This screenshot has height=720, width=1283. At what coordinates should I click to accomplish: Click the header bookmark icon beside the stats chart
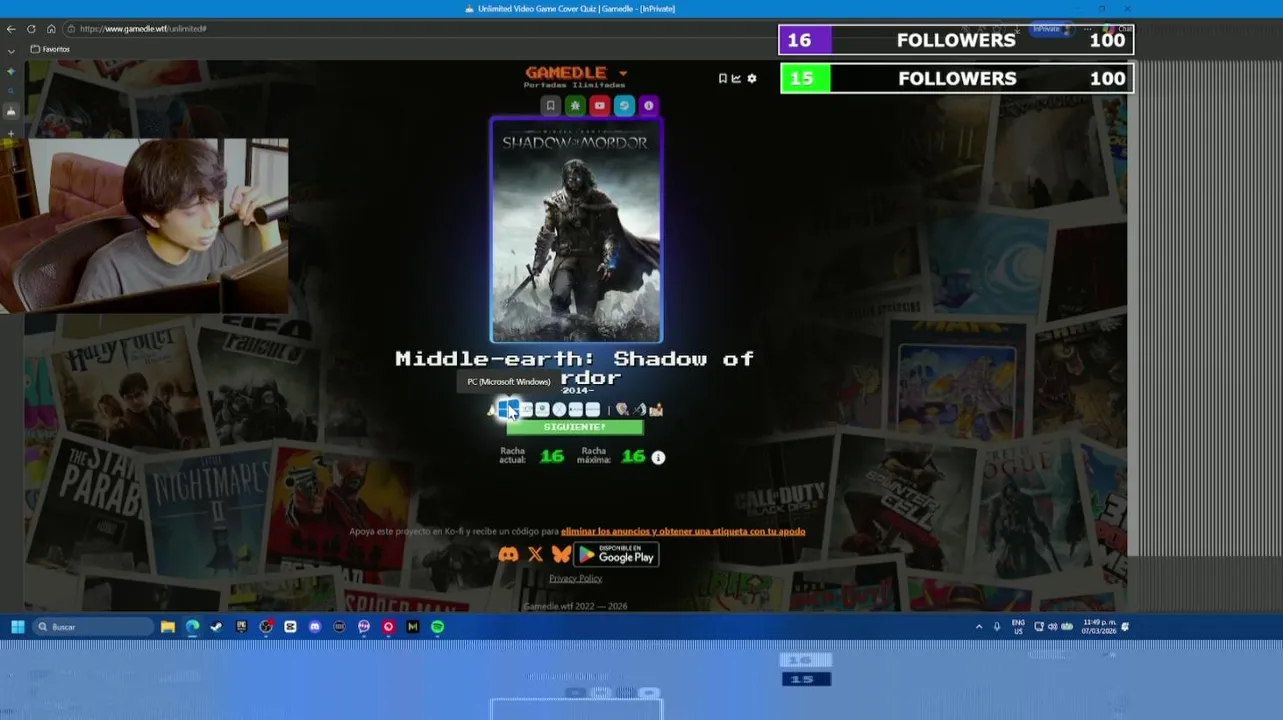[723, 78]
